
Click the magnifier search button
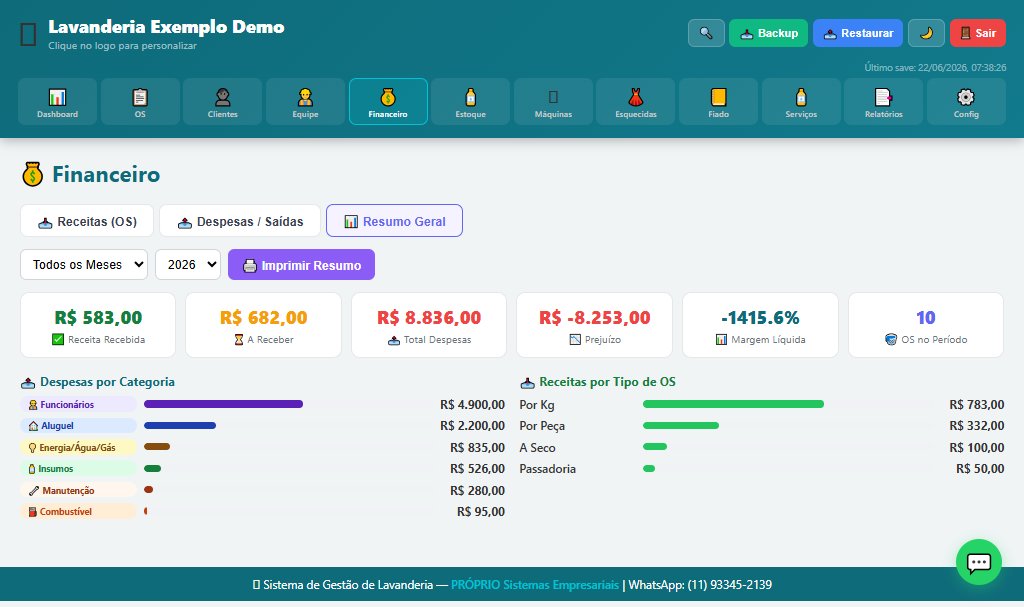tap(706, 33)
